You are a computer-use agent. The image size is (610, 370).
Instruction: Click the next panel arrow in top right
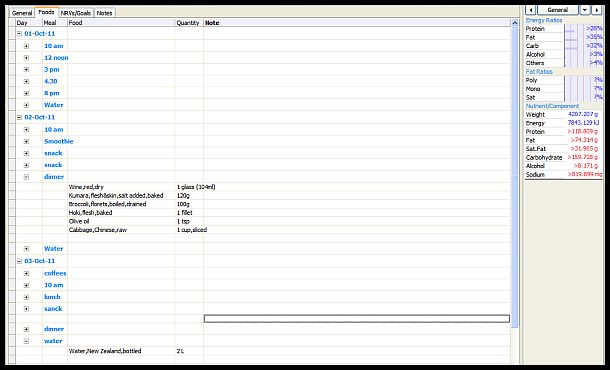pos(597,10)
